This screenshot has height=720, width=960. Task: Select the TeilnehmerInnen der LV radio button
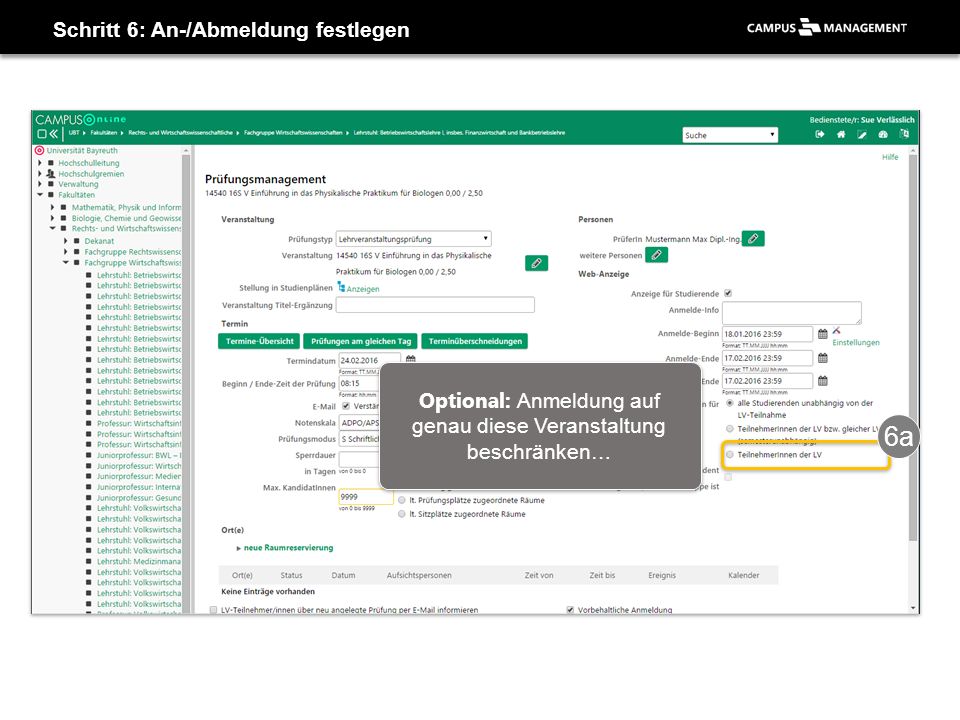730,454
